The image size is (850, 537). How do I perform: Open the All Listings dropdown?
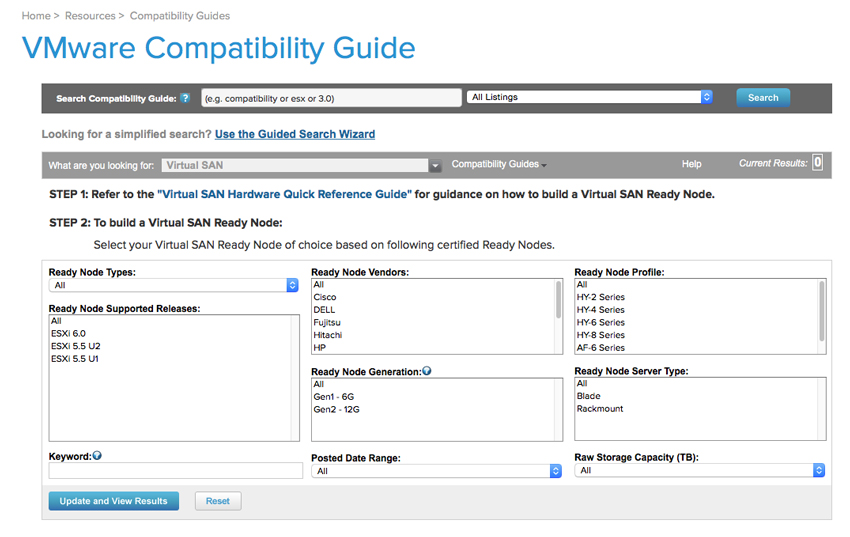[589, 97]
